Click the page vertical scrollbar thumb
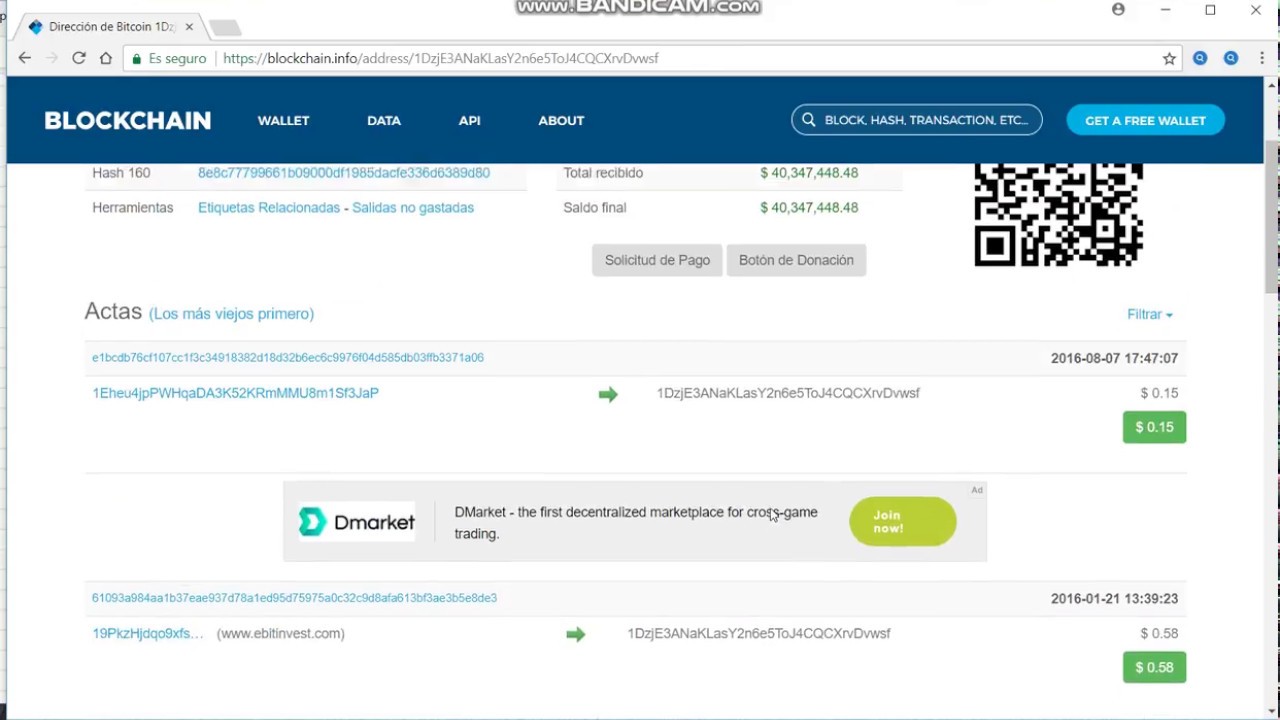This screenshot has width=1280, height=720. click(1272, 215)
